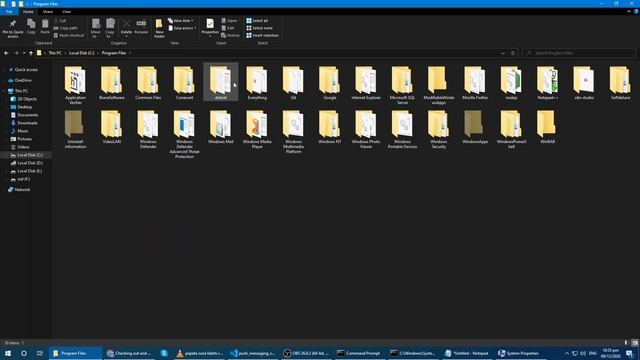Click This PC in address breadcrumb

coord(55,53)
